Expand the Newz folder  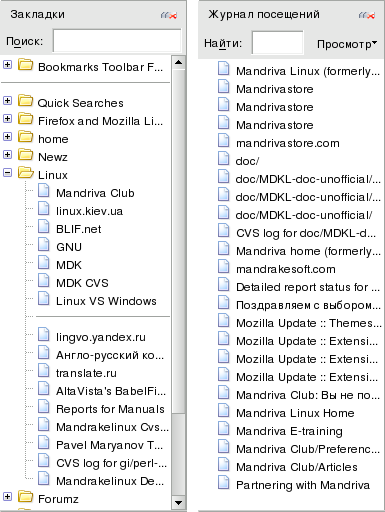coord(7,154)
